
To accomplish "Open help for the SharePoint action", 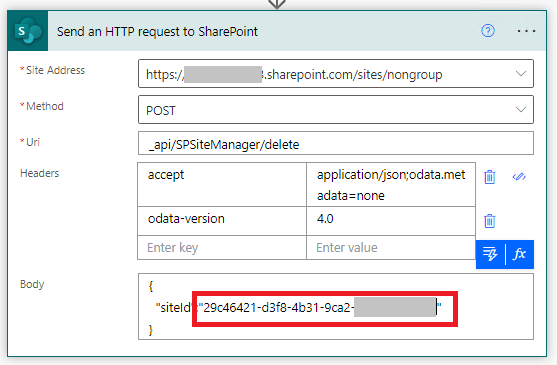I will click(x=488, y=31).
